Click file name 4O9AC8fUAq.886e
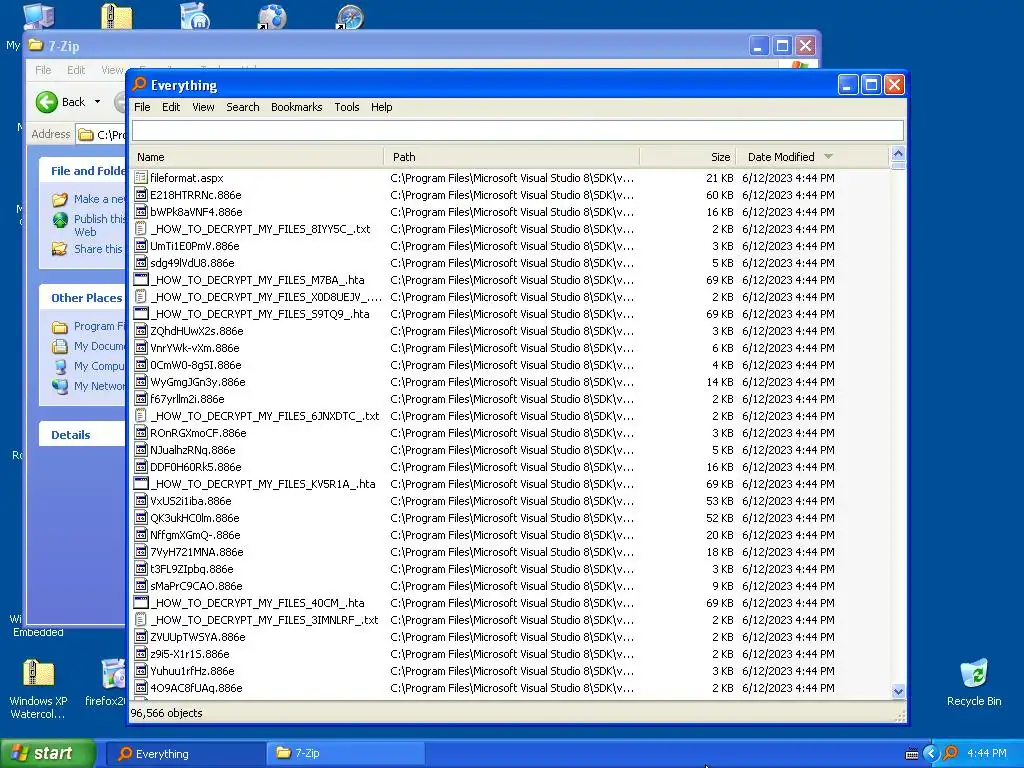Viewport: 1024px width, 768px height. point(196,688)
